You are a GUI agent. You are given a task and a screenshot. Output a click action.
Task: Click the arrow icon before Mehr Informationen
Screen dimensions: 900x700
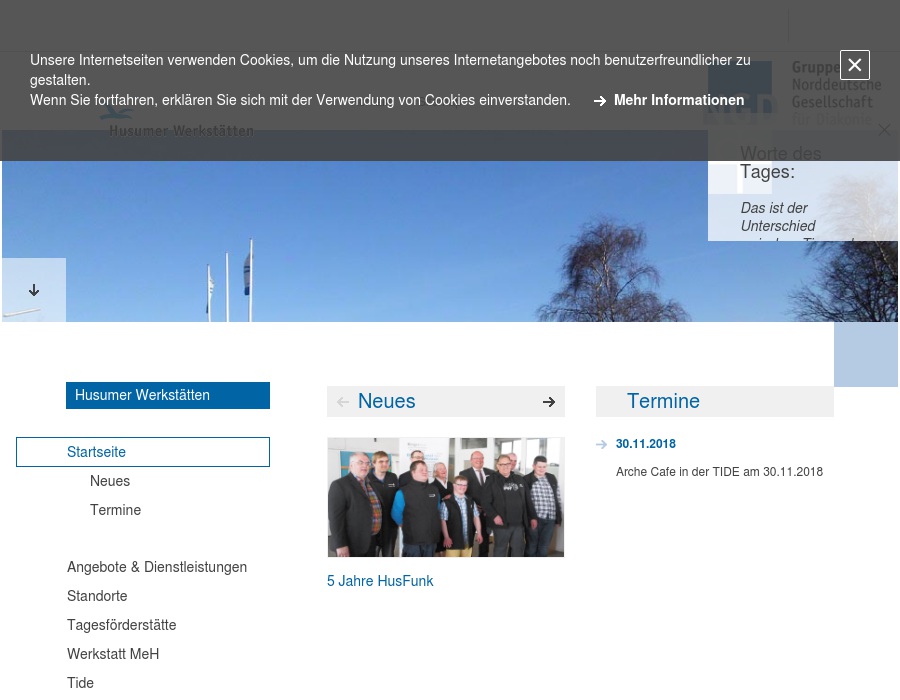pos(600,100)
